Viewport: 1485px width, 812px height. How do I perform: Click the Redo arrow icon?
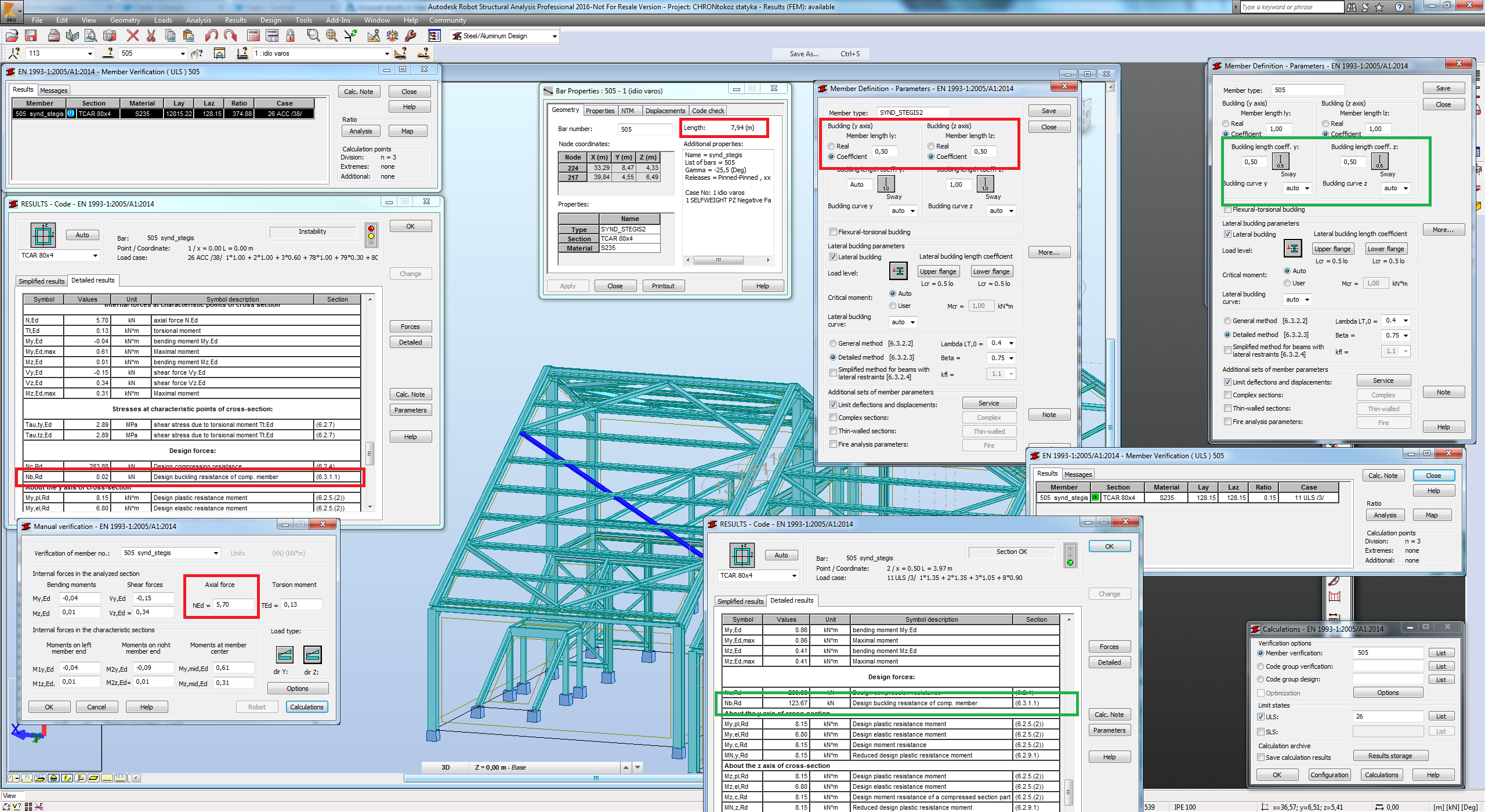(230, 36)
